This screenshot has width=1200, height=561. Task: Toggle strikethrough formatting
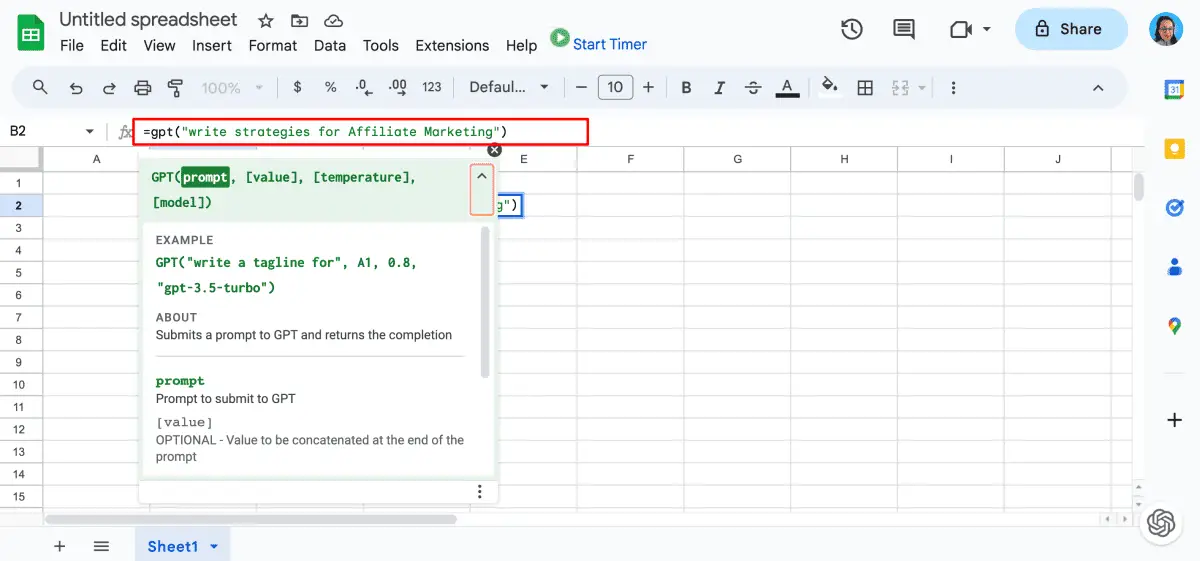(x=753, y=87)
